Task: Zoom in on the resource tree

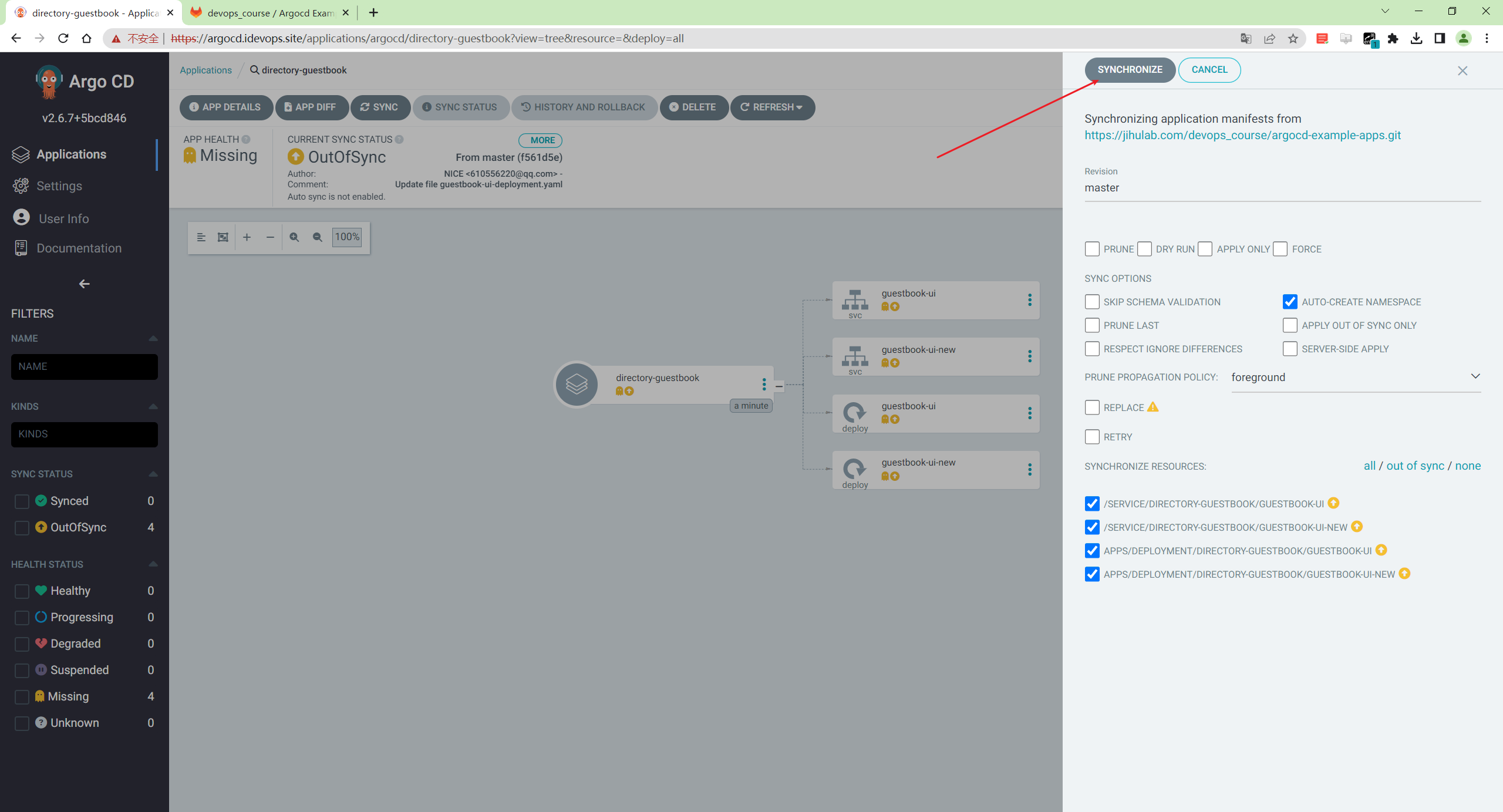Action: pyautogui.click(x=294, y=237)
